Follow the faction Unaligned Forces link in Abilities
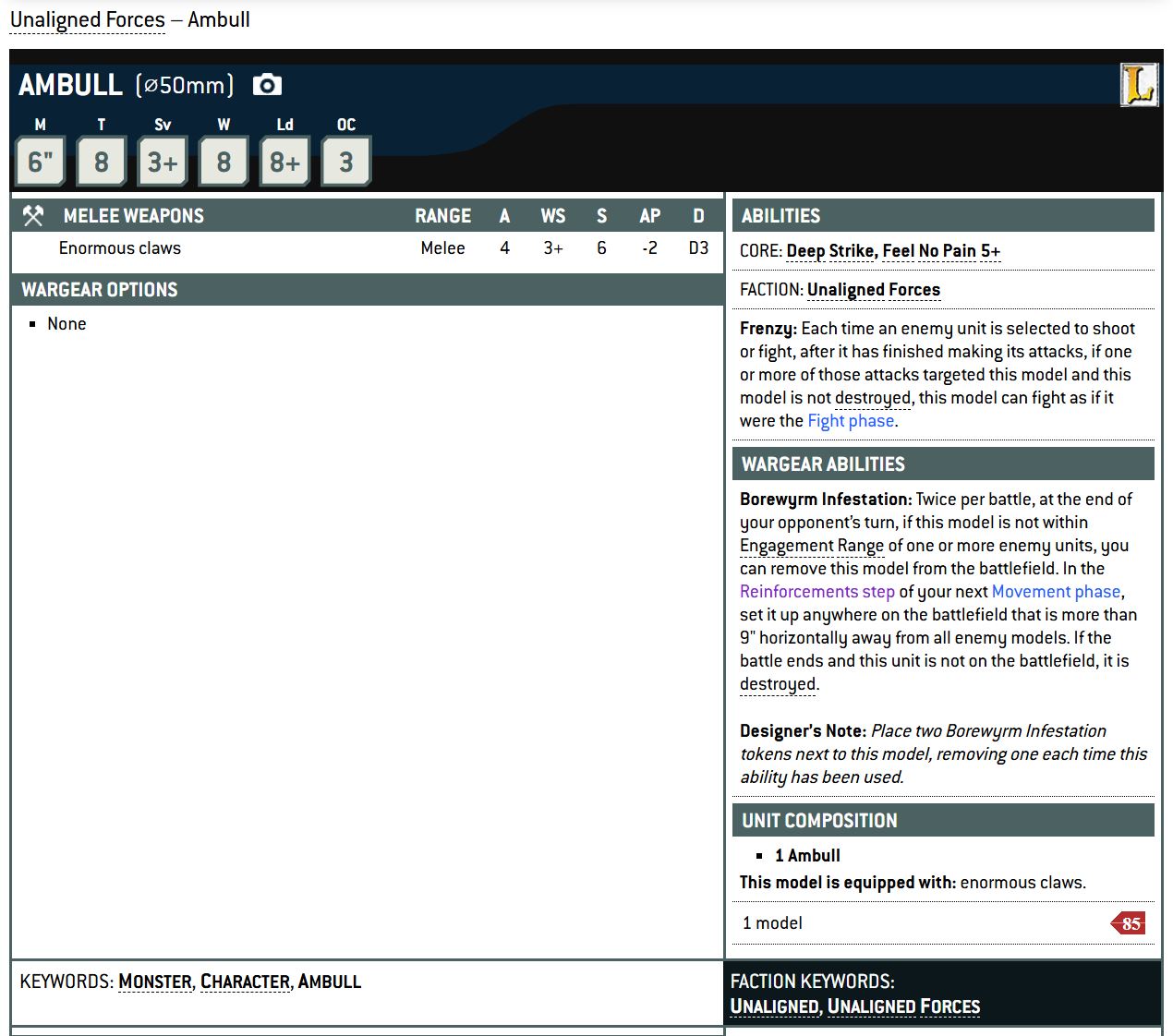Viewport: 1173px width, 1036px height. pos(874,290)
